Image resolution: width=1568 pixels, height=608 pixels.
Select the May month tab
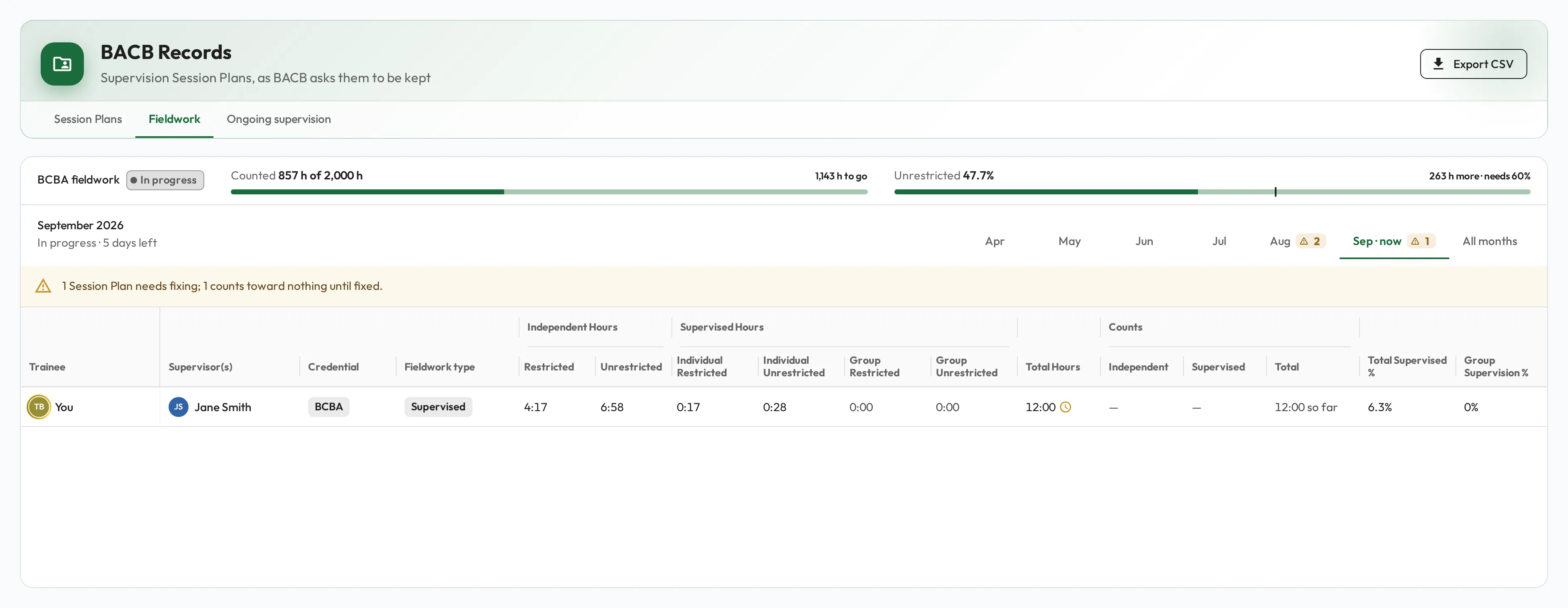pyautogui.click(x=1069, y=241)
